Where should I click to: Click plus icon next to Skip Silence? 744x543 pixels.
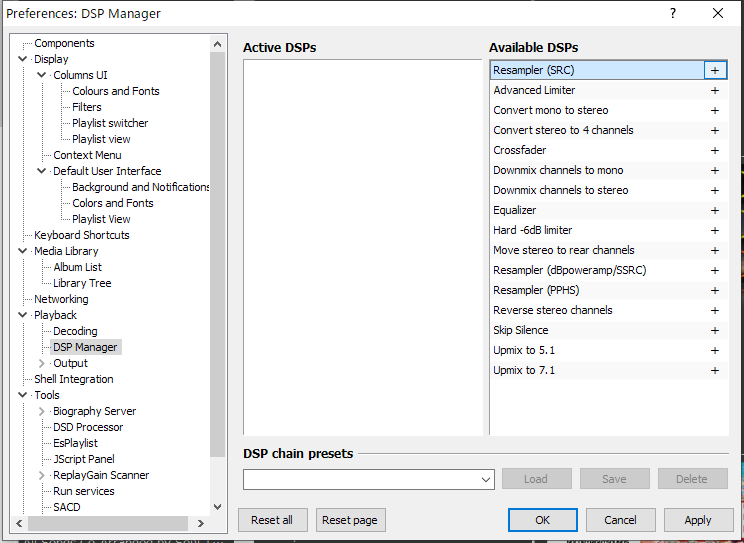(x=714, y=330)
